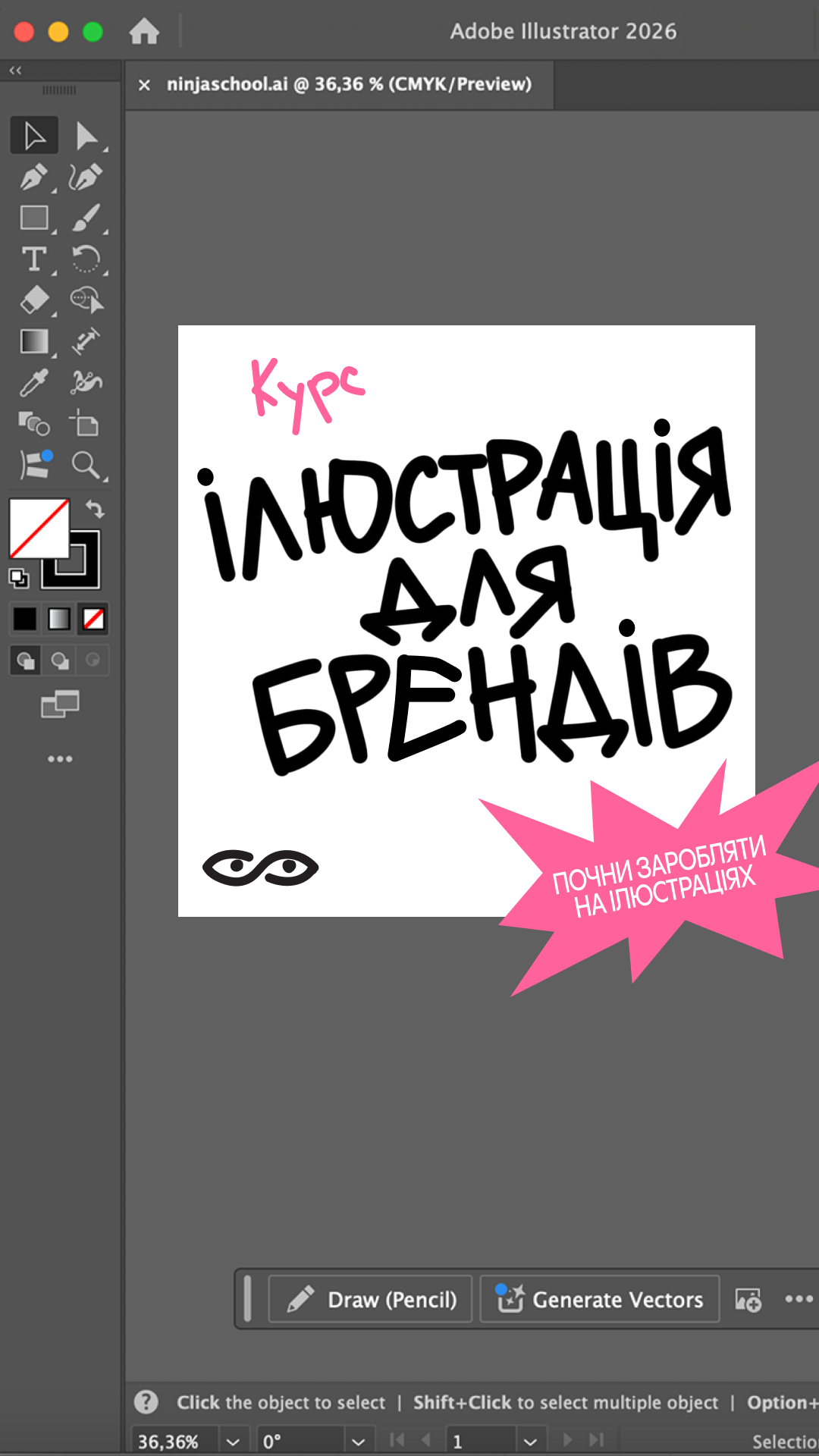Screen dimensions: 819x1456
Task: Select the Rotate tool
Action: [86, 259]
